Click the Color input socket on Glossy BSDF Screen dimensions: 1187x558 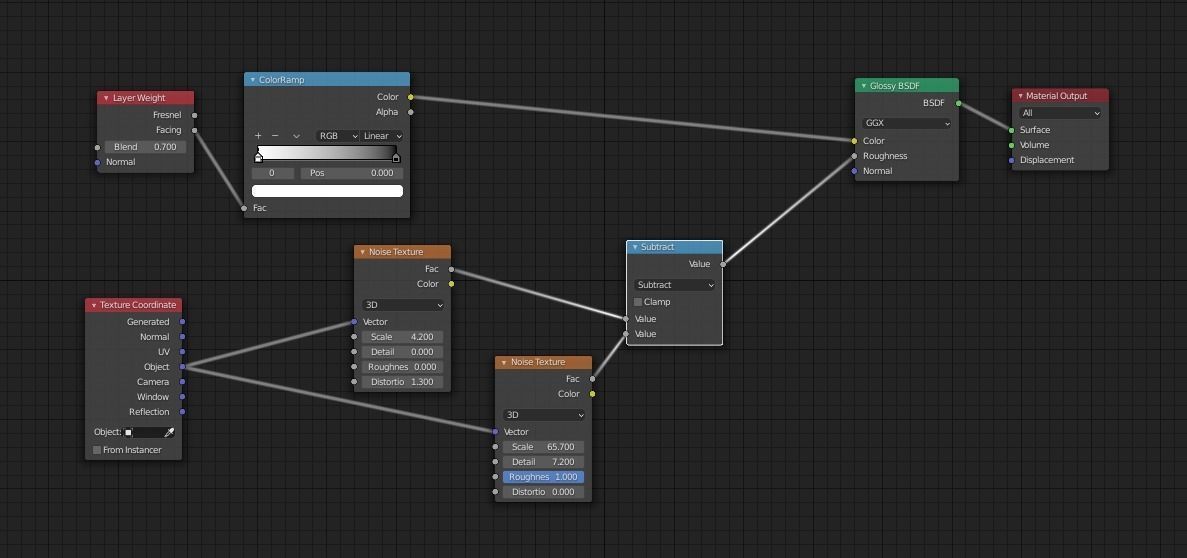pos(855,141)
